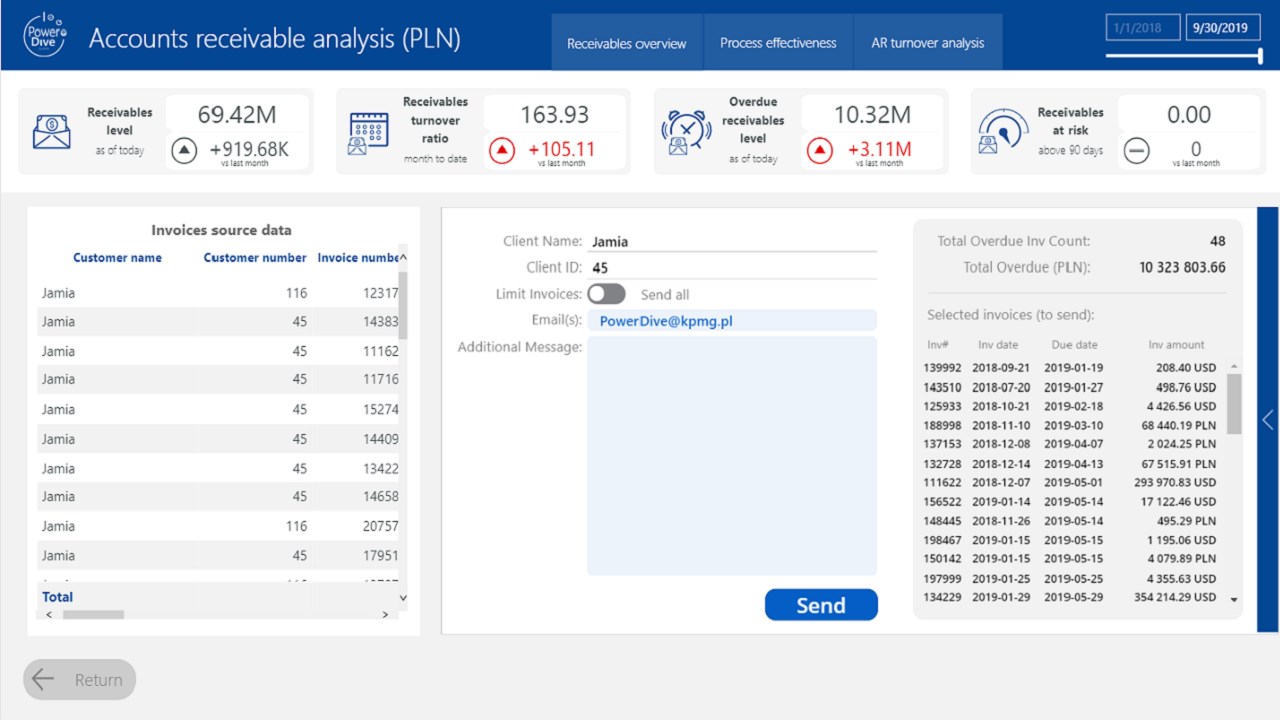1280x720 pixels.
Task: Select invoice 198467 row
Action: coord(1070,540)
